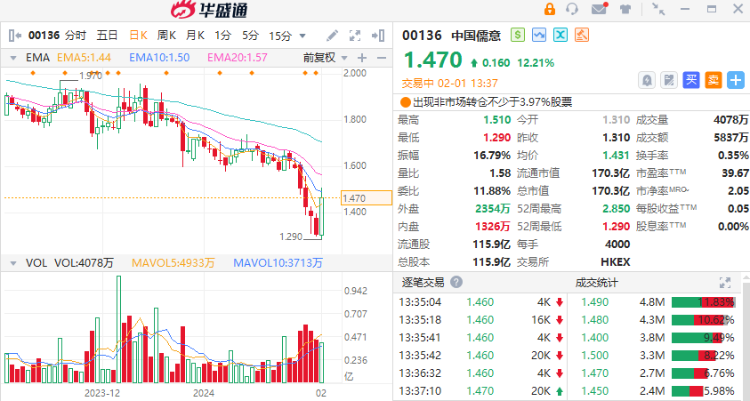Select the 逐笔交易 tab
Viewport: 750px width, 401px height.
423,282
